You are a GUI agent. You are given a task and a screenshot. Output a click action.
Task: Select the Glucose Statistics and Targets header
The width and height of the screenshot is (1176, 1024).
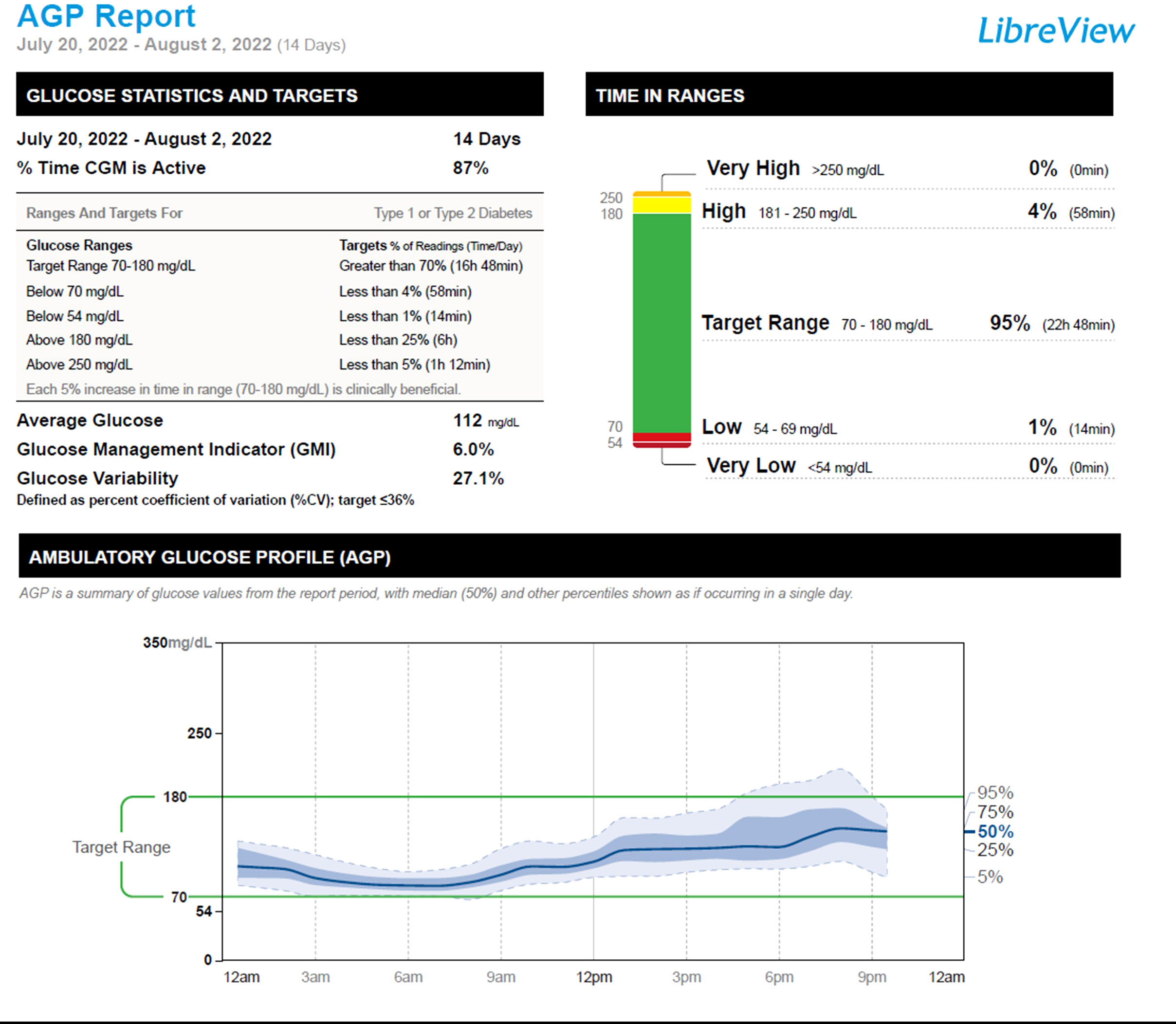tap(279, 94)
